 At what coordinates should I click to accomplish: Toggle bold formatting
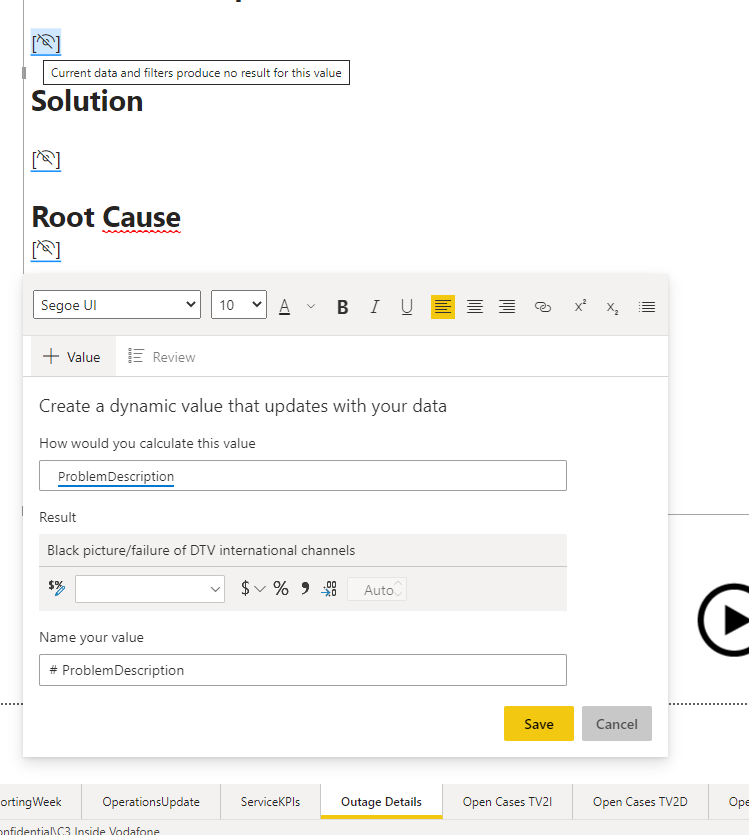342,307
